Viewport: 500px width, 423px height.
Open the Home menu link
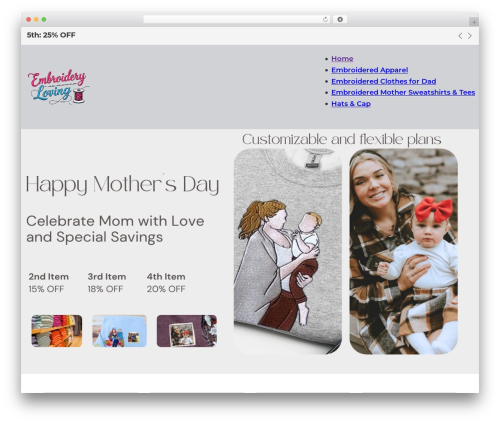tap(342, 59)
